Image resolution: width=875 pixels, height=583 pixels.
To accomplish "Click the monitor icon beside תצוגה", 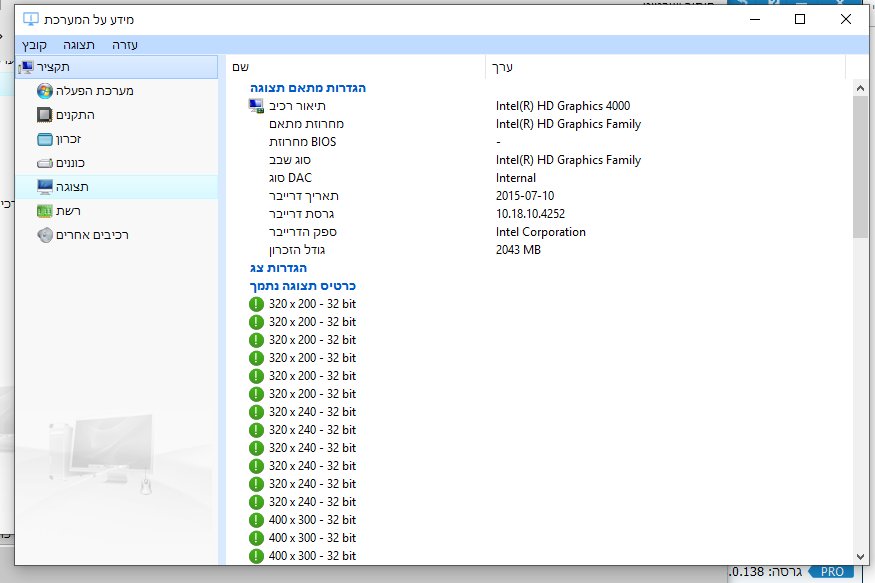I will pyautogui.click(x=45, y=187).
